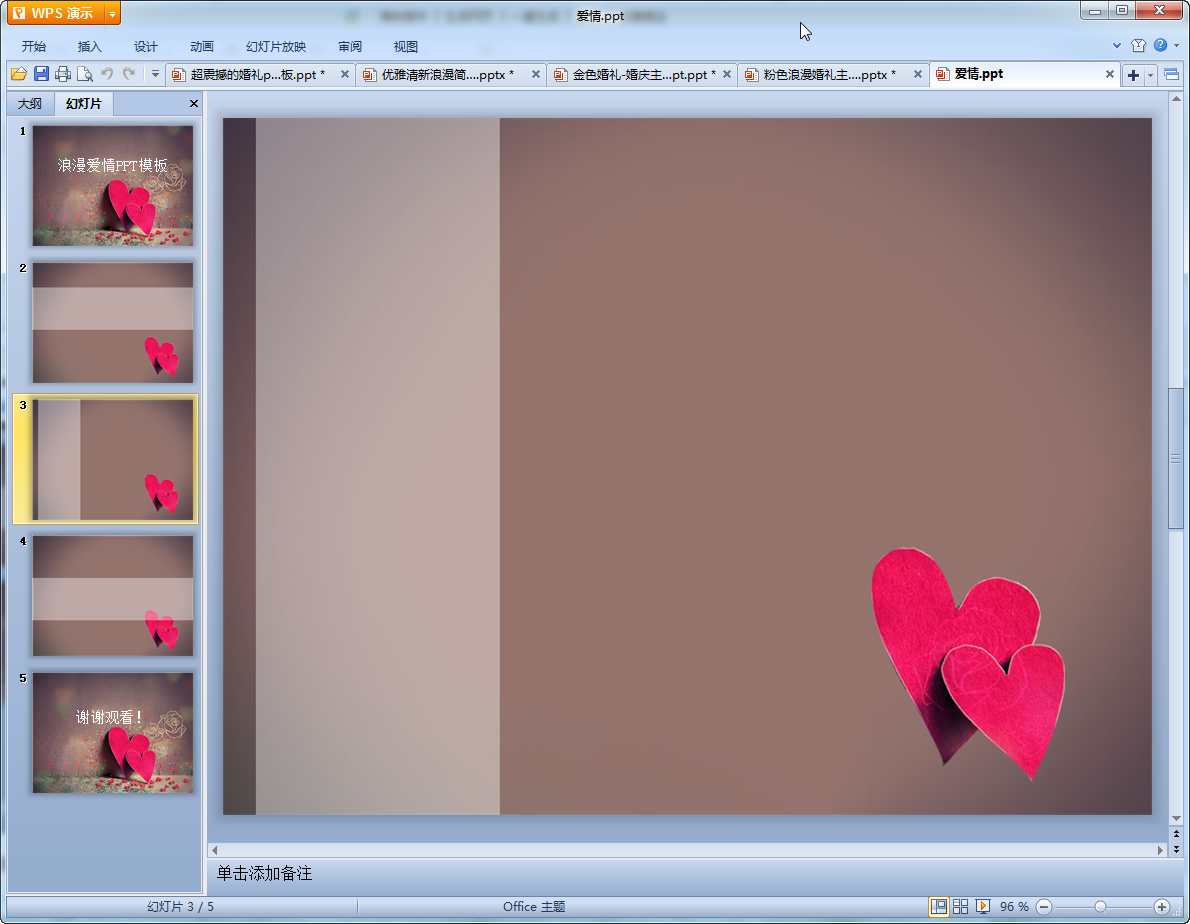Open Print Preview icon
This screenshot has height=924, width=1190.
85,74
